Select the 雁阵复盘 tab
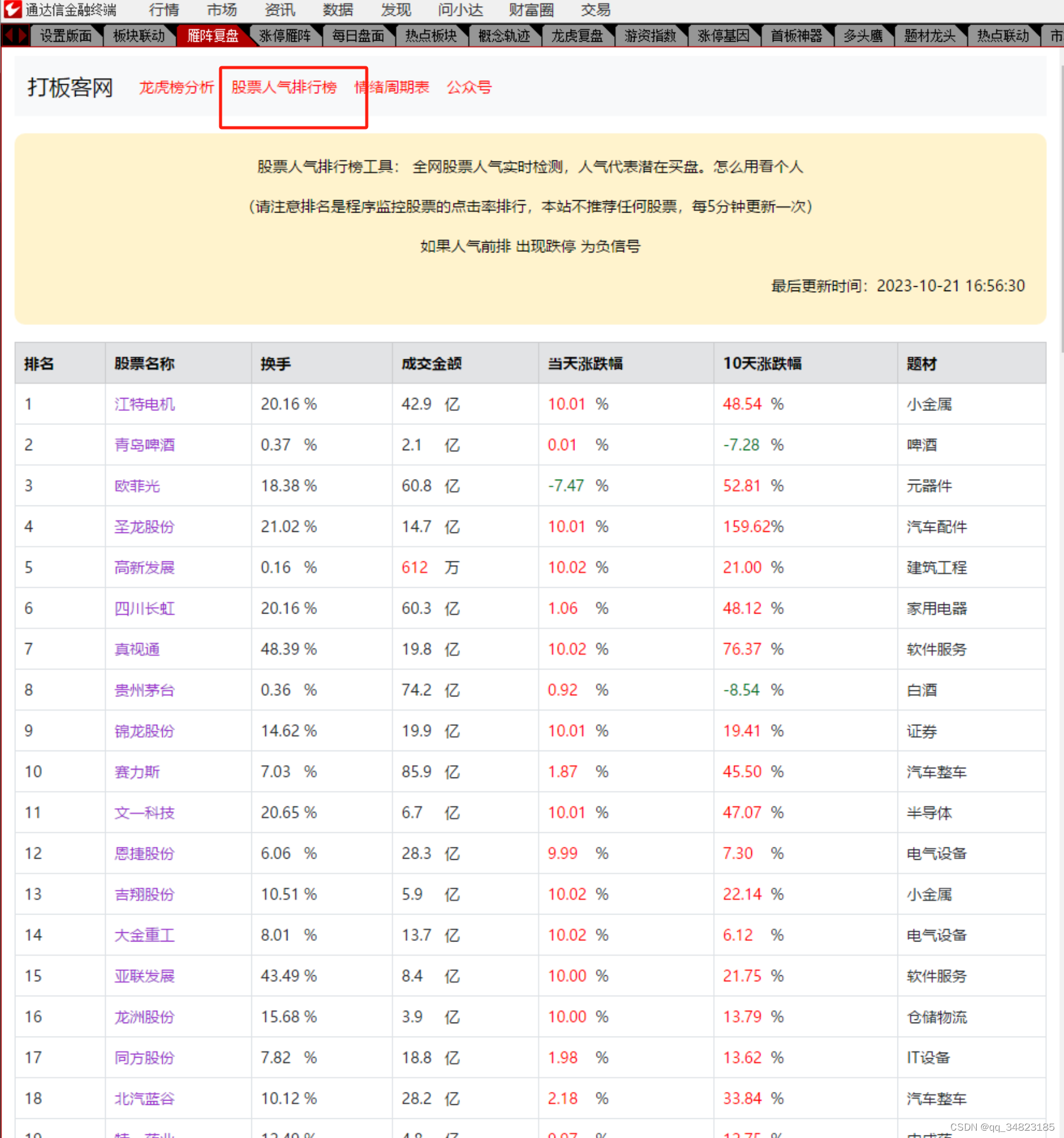Viewport: 1064px width, 1138px height. tap(213, 36)
